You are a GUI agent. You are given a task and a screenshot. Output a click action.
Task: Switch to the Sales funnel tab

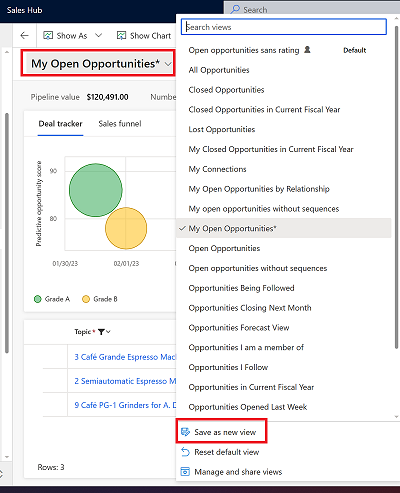[120, 124]
